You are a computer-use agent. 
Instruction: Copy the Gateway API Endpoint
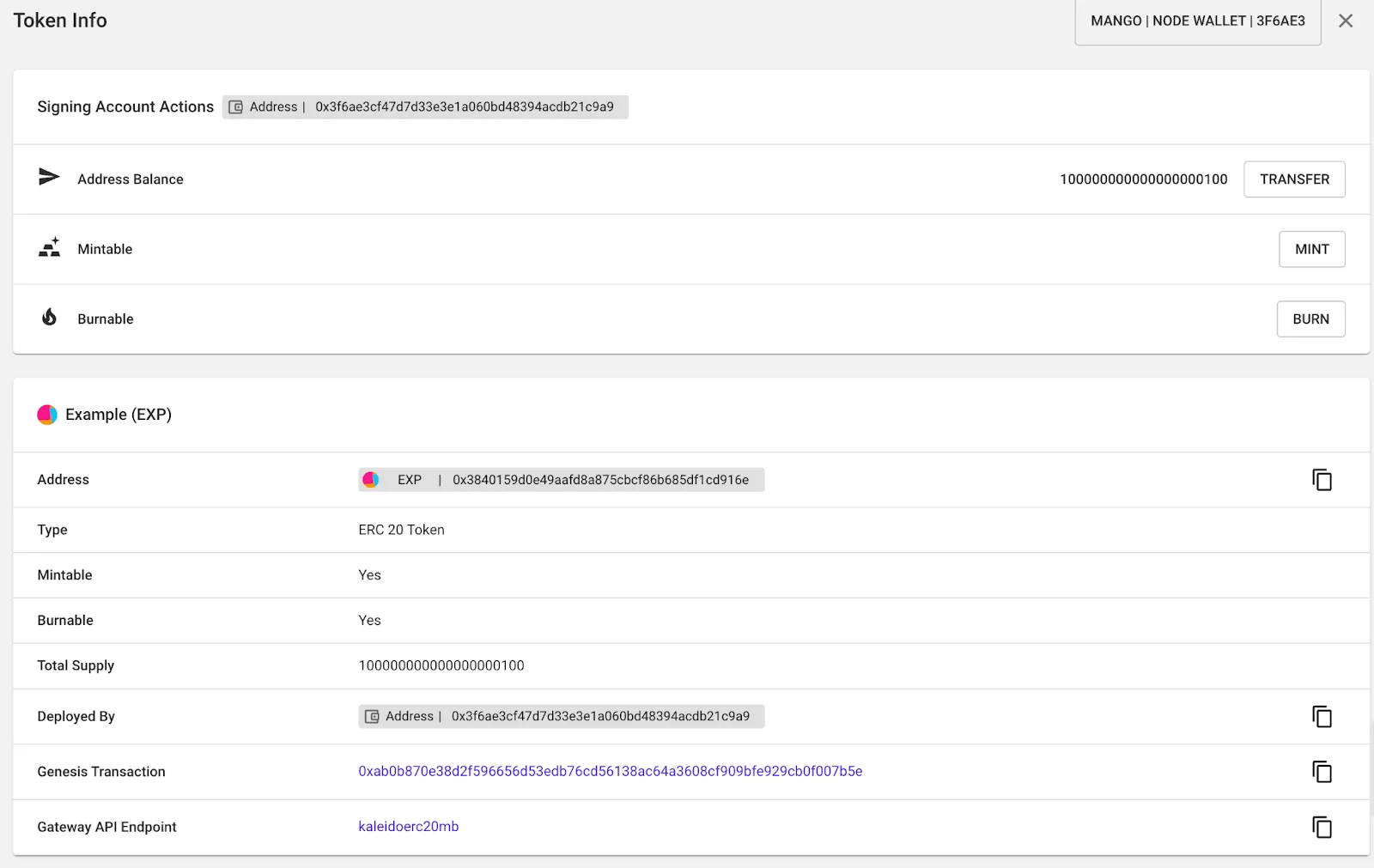click(1322, 827)
